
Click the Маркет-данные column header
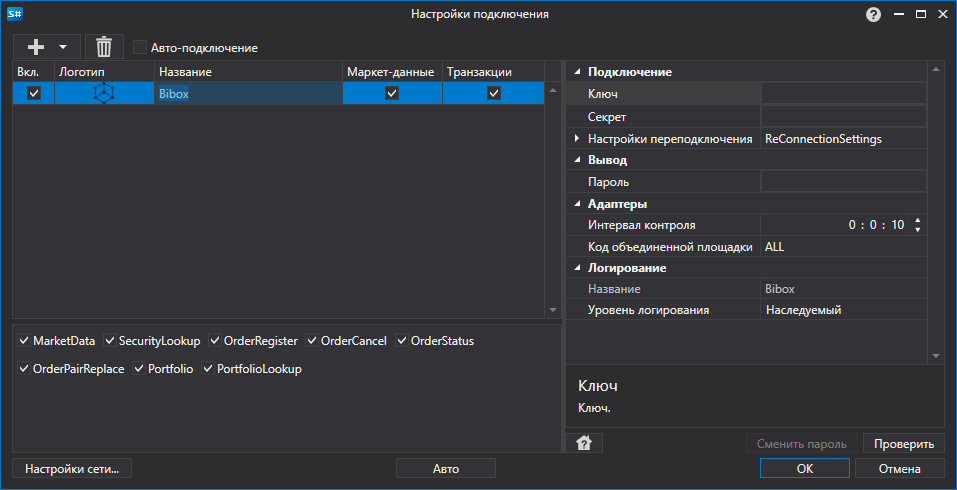point(392,72)
